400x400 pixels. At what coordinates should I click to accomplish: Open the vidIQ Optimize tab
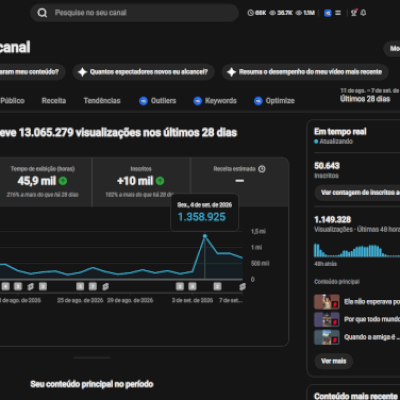(274, 101)
